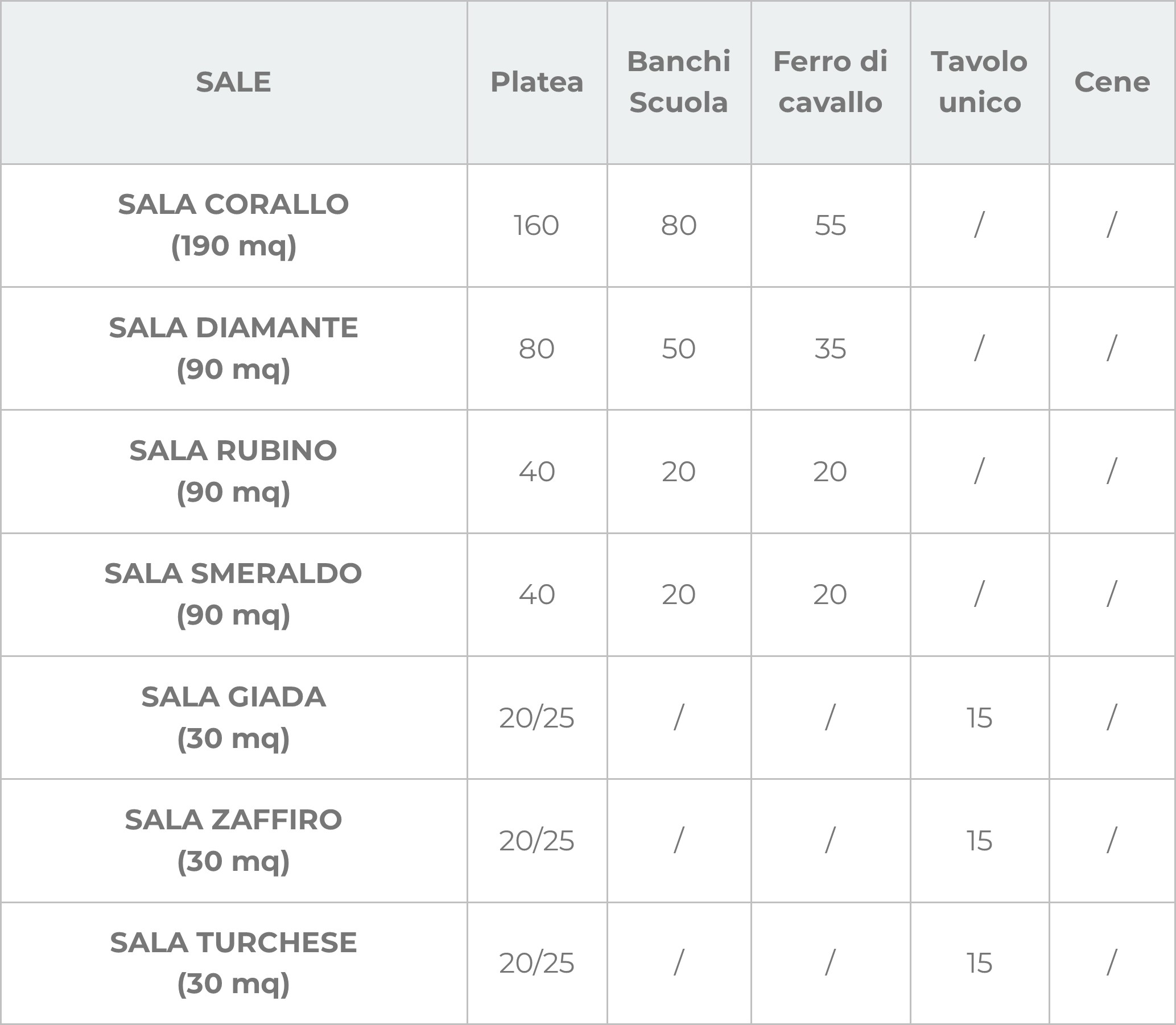Click the Banchi Scuola column header

click(x=678, y=82)
